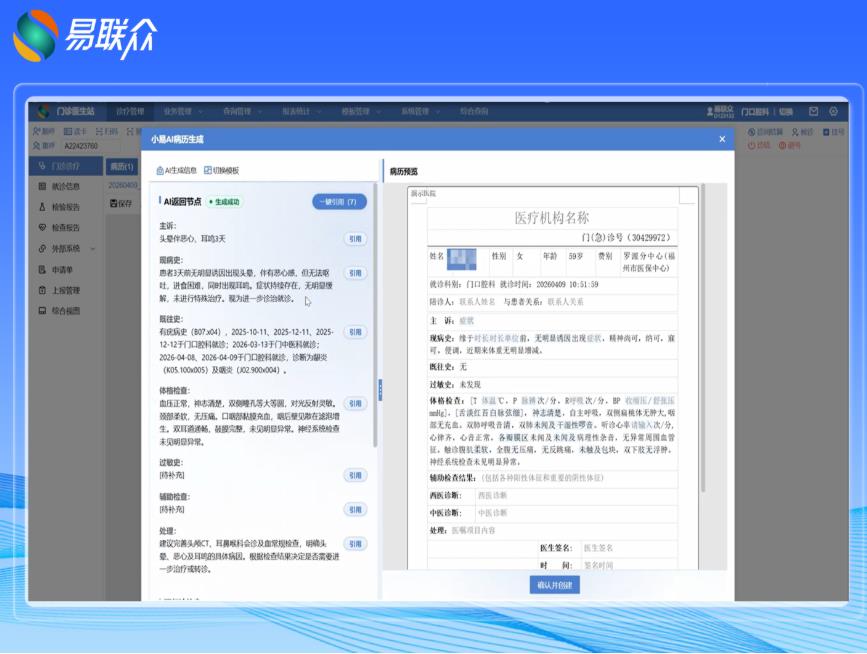Screen dimensions: 867x654
Task: Click the 确认并创建 confirm button
Action: click(x=555, y=585)
